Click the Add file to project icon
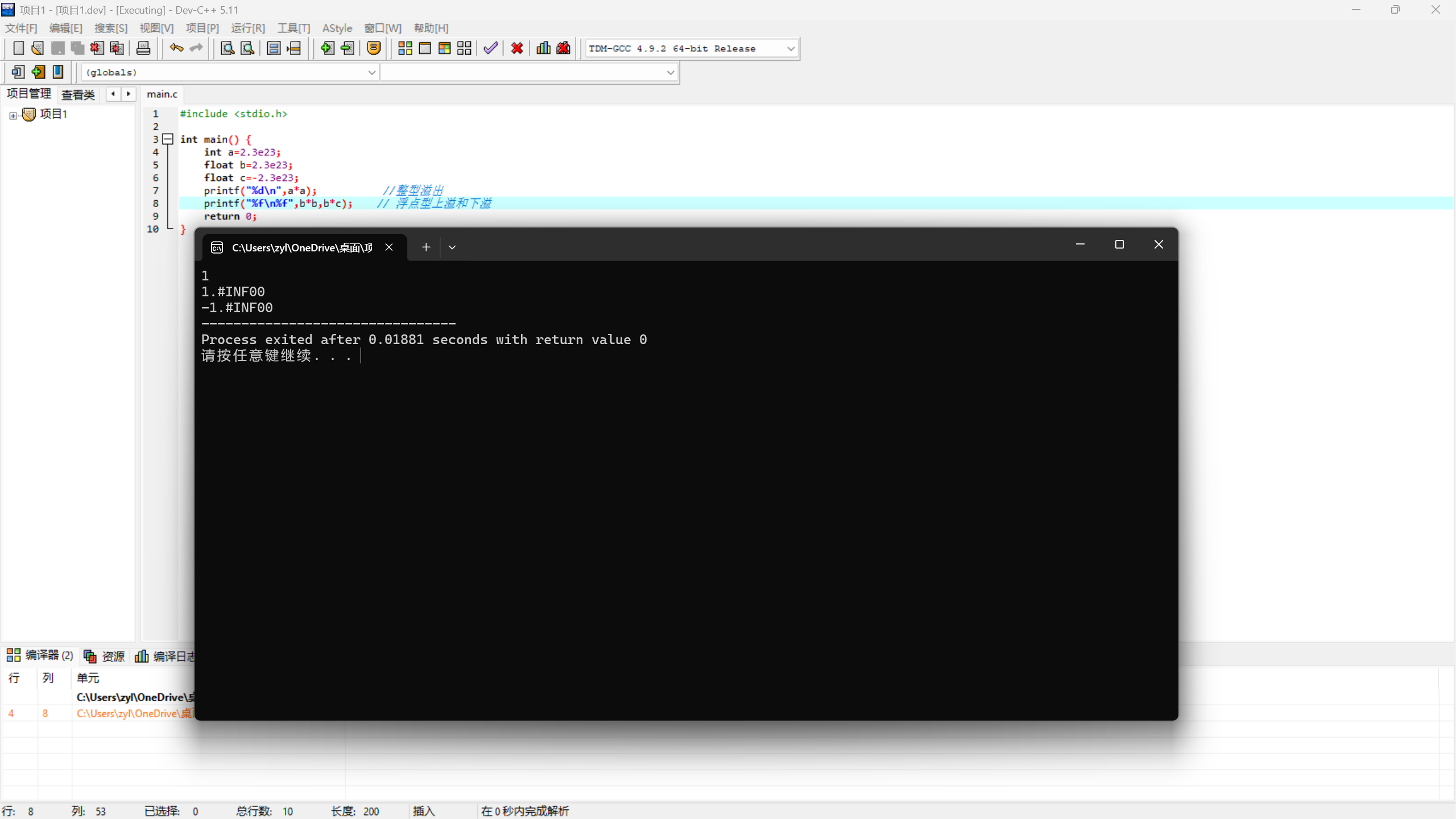 tap(327, 48)
